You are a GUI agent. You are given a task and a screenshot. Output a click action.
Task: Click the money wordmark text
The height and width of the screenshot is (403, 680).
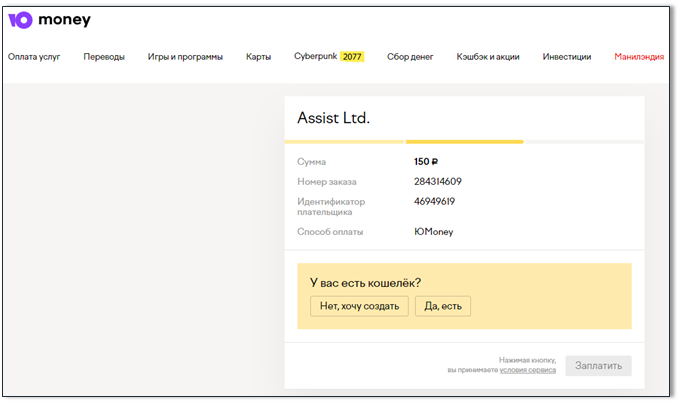65,20
